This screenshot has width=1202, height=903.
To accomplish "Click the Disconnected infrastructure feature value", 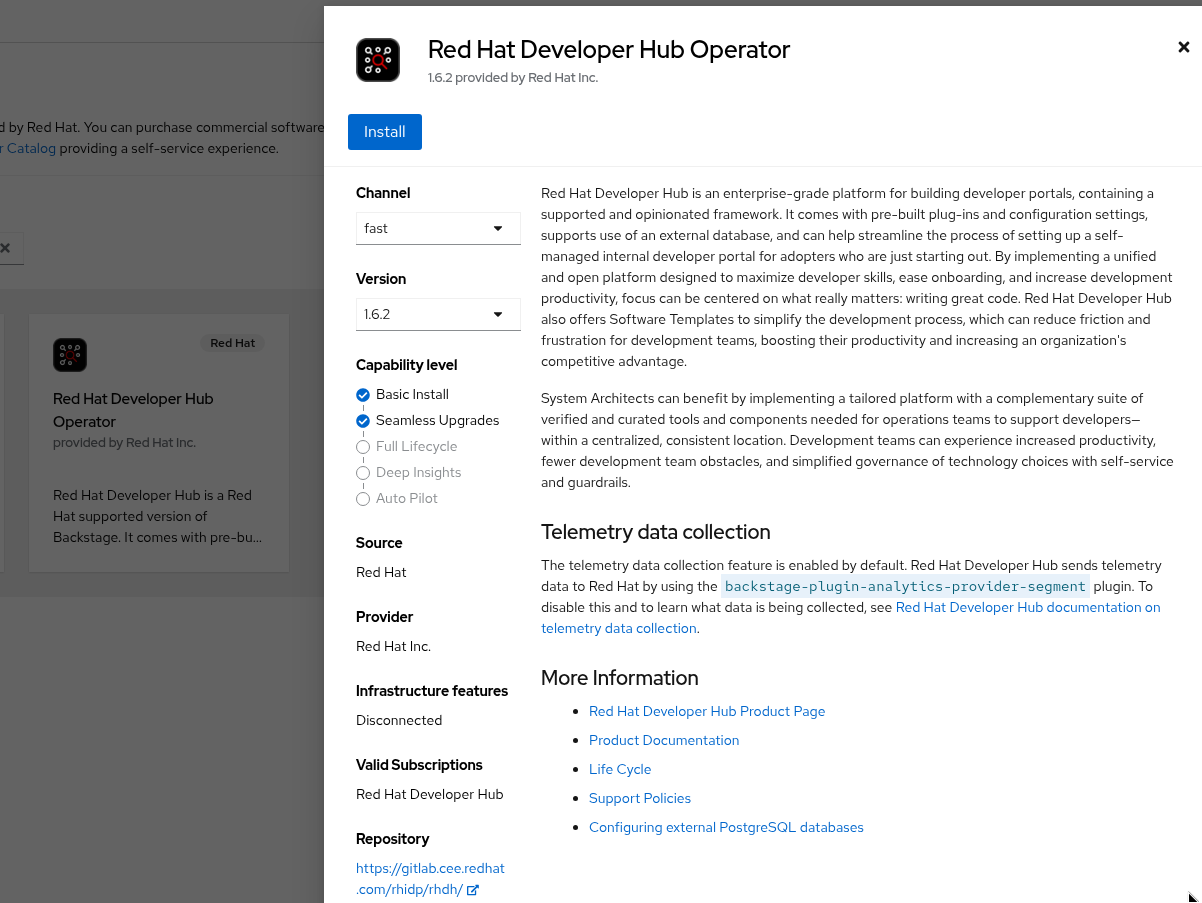I will 399,720.
